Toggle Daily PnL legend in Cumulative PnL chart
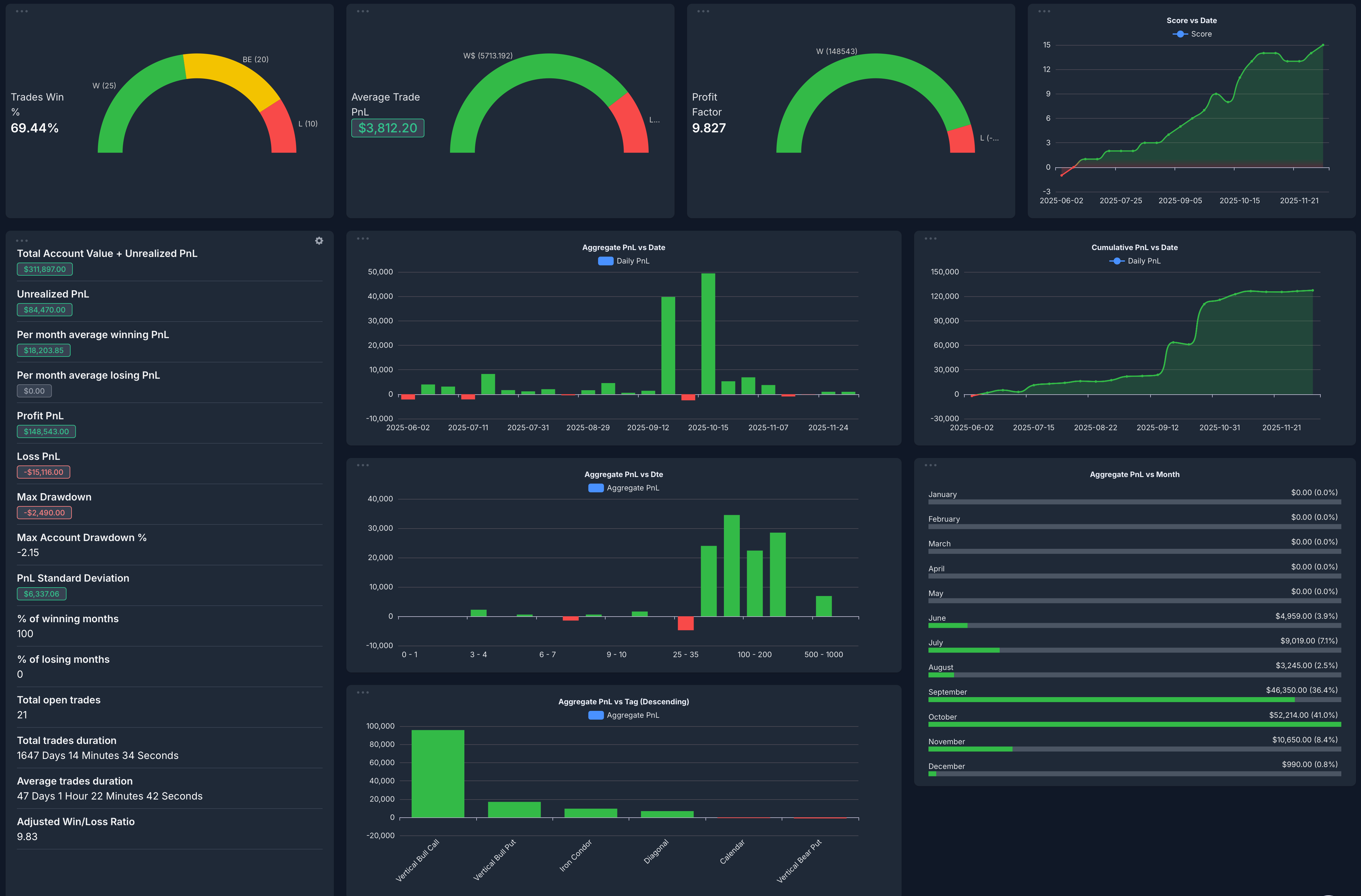The width and height of the screenshot is (1361, 896). (1135, 261)
